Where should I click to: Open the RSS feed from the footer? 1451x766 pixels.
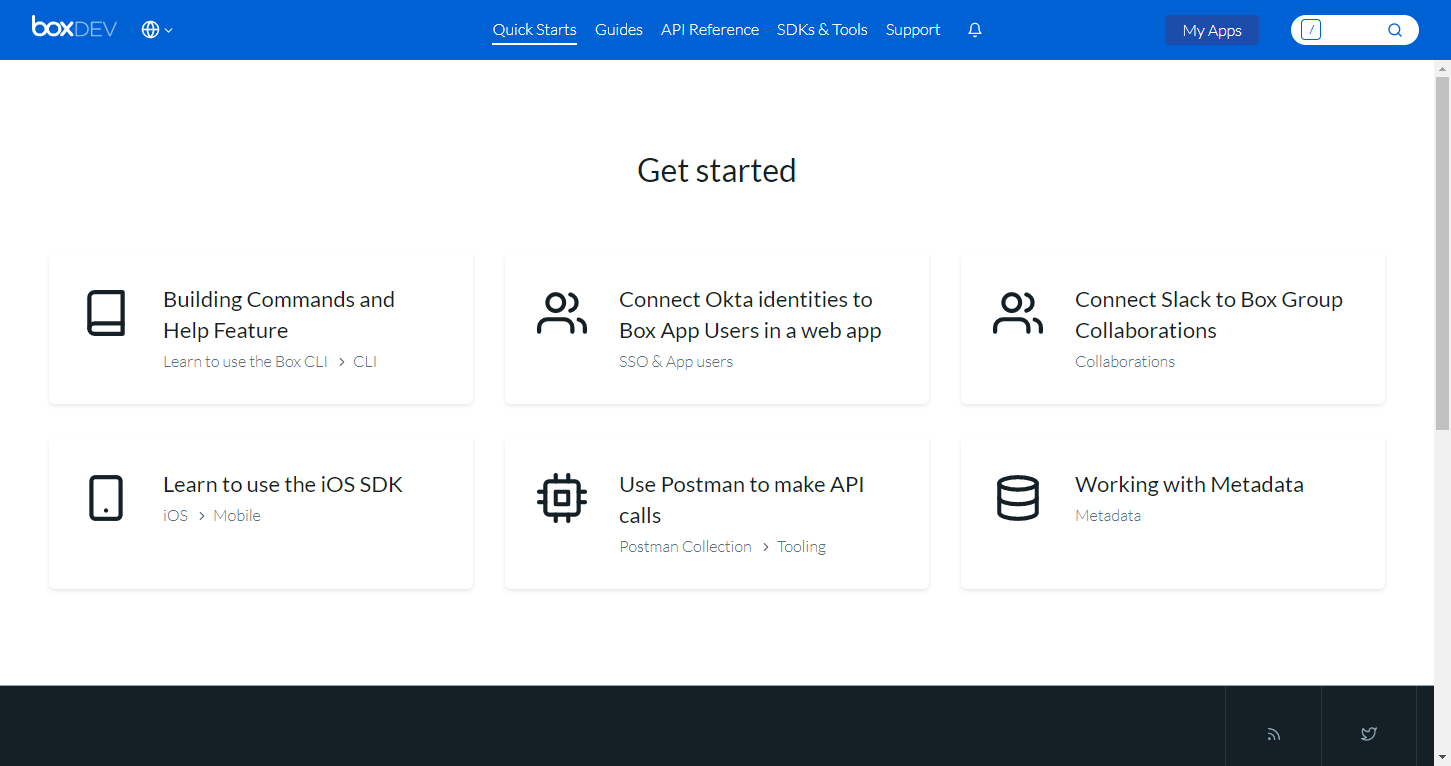point(1272,733)
